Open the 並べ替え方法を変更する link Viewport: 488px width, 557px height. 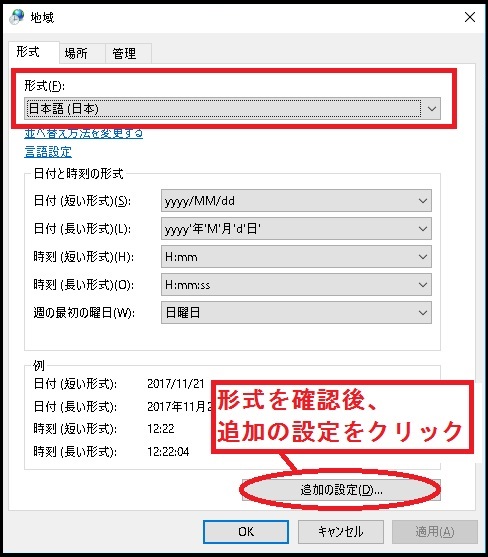pos(84,134)
